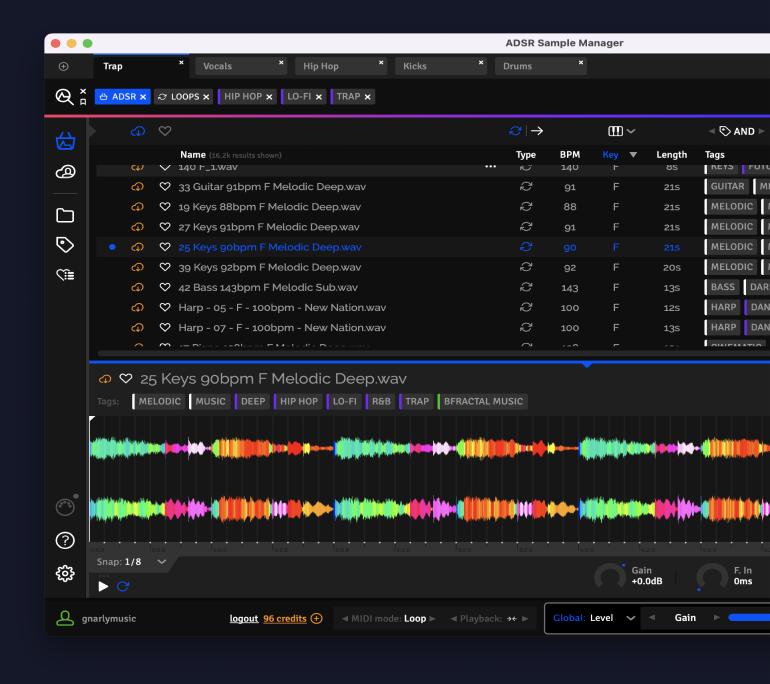Open the tags panel icon in sidebar
This screenshot has height=684, width=770.
click(x=65, y=245)
